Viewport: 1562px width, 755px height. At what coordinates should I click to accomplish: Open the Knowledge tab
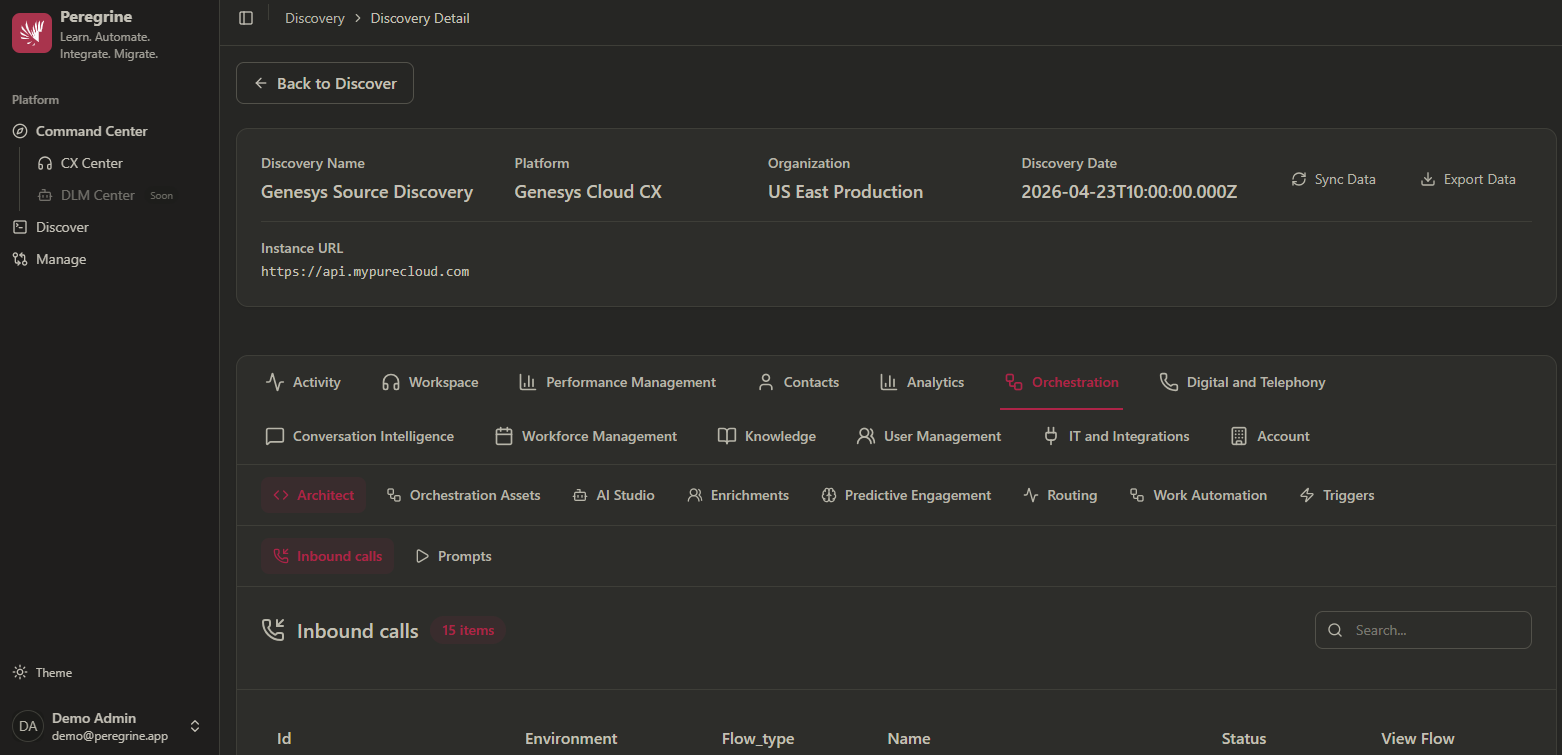tap(767, 436)
